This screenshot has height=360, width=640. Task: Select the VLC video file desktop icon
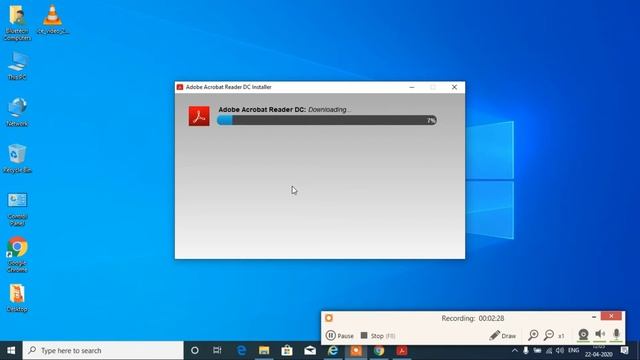53,20
